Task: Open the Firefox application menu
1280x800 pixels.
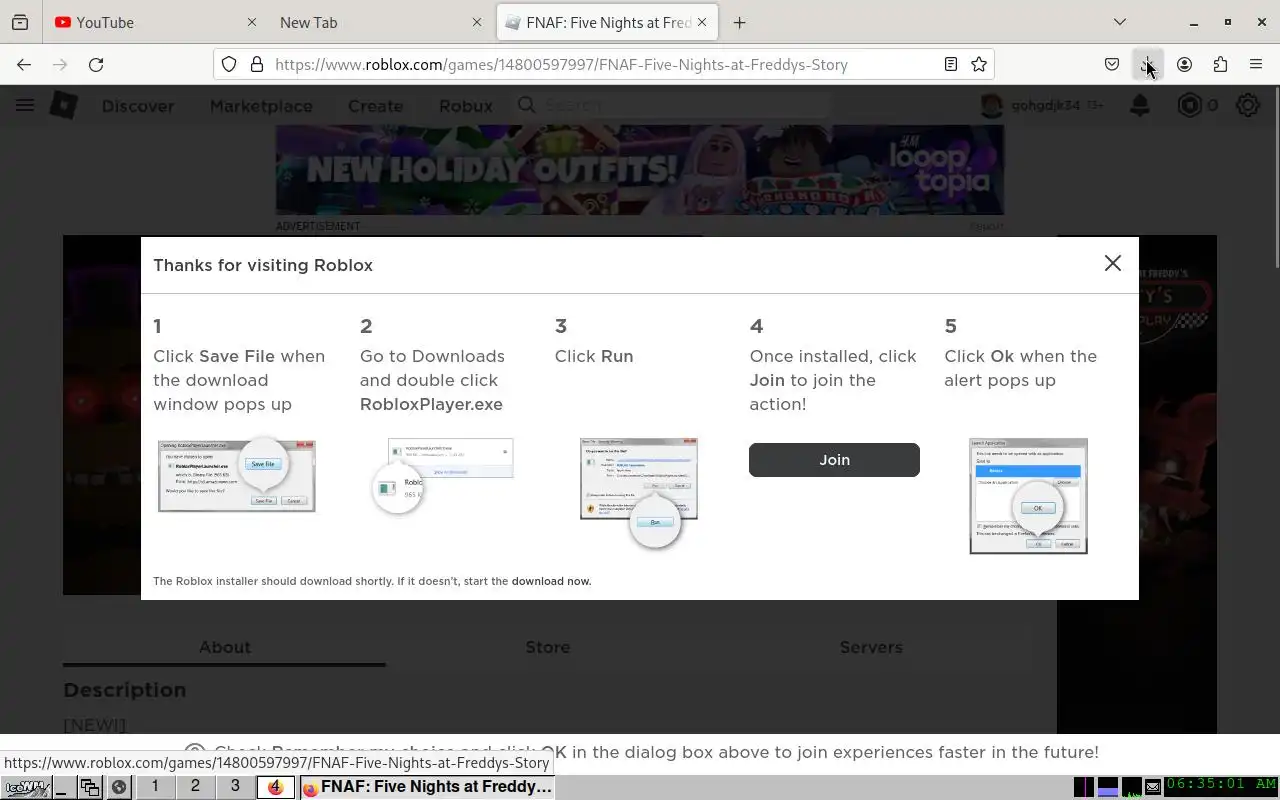Action: click(1256, 64)
